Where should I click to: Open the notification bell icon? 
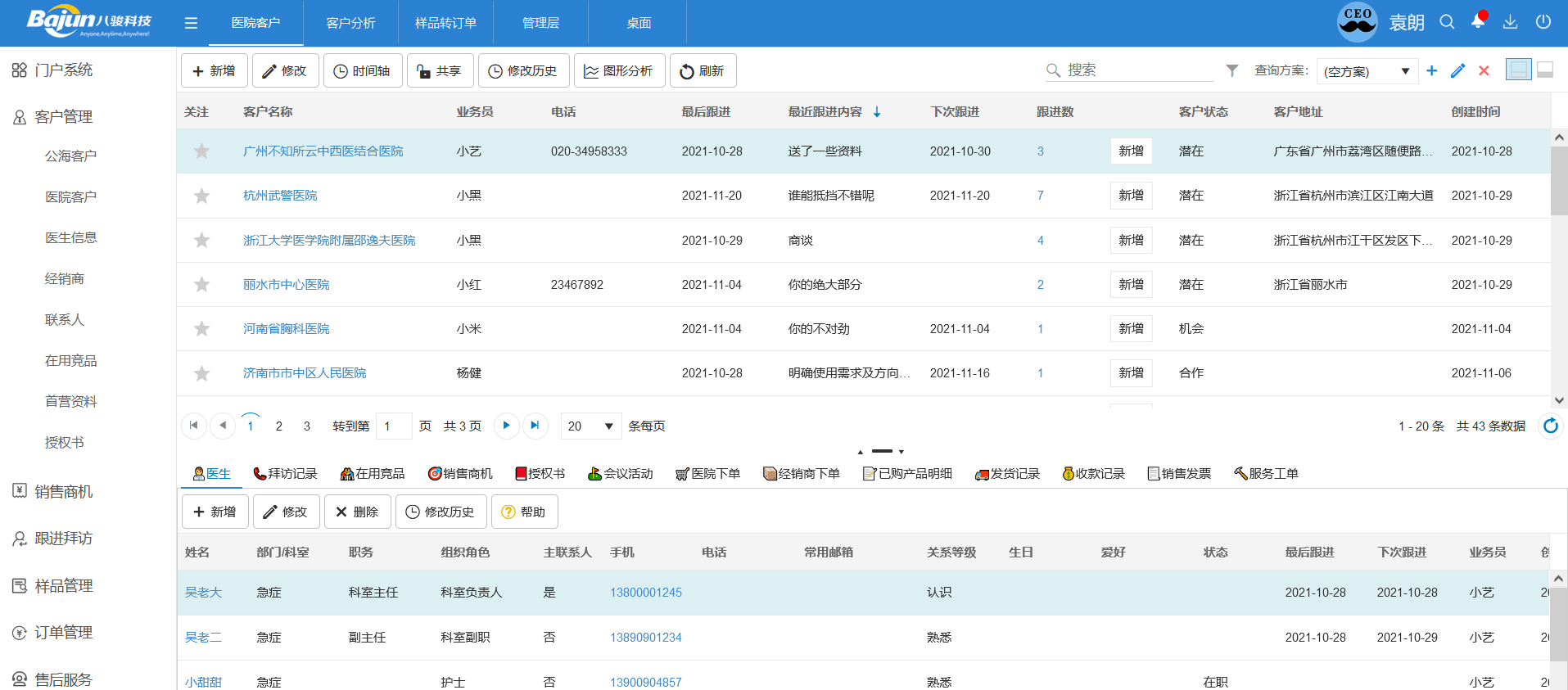(1478, 22)
